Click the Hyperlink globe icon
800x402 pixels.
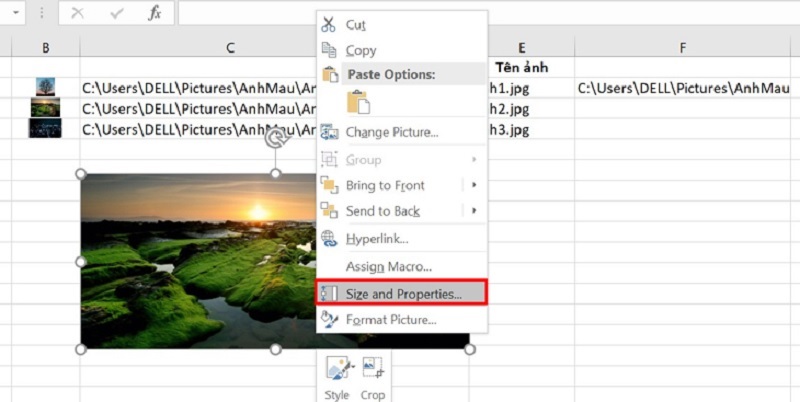(x=329, y=238)
